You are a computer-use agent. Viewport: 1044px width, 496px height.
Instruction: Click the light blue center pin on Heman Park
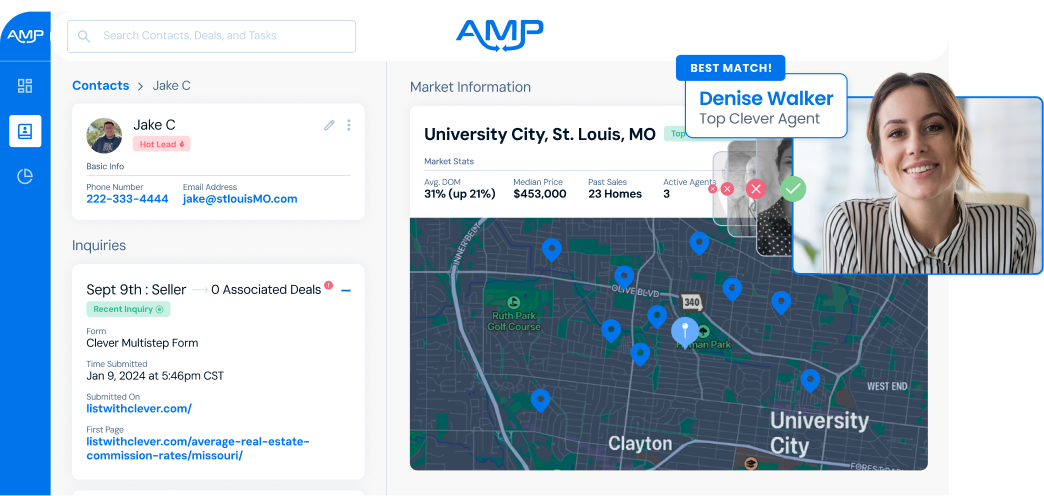coord(684,332)
